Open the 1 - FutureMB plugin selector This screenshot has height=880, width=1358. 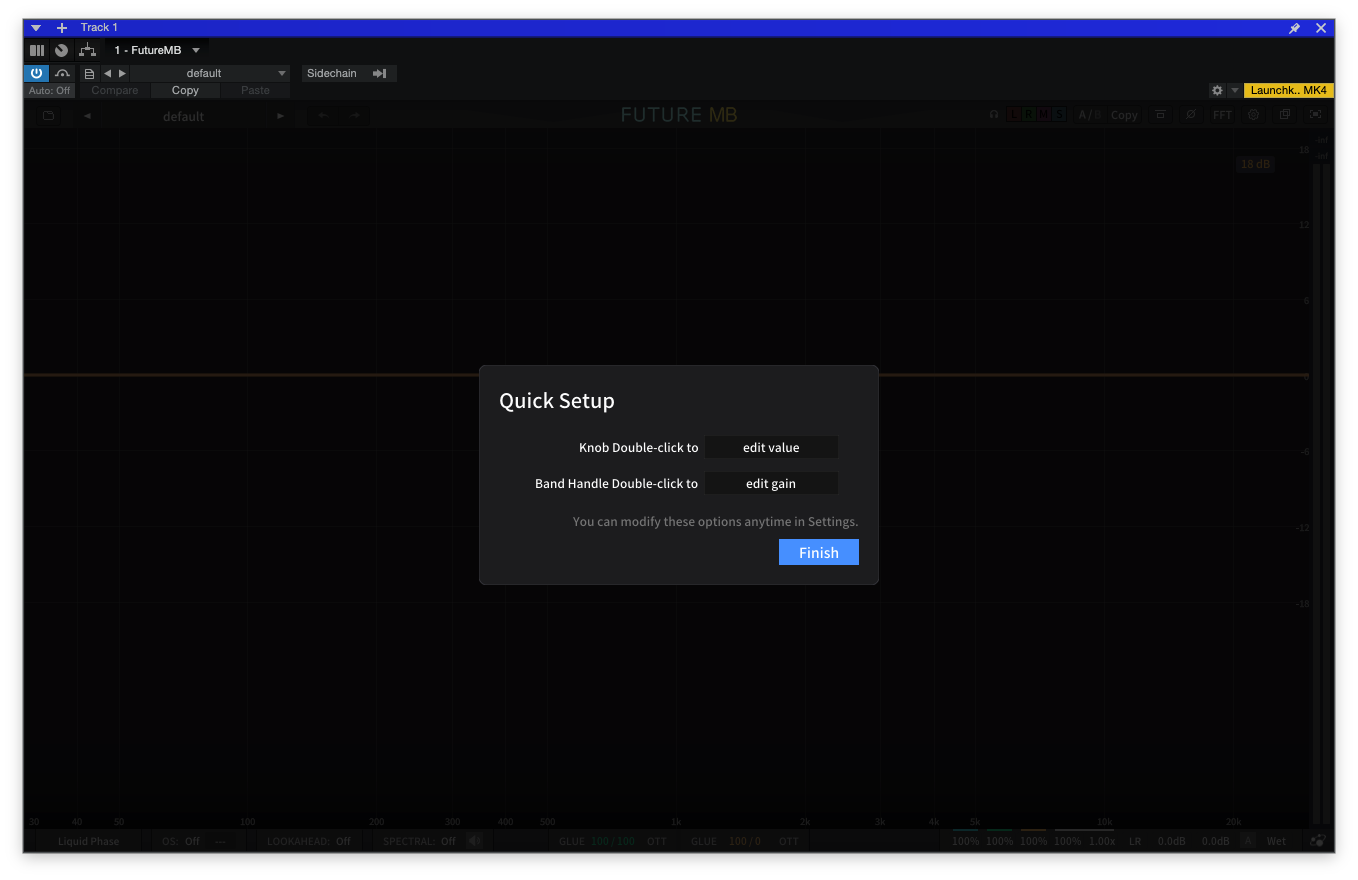click(157, 50)
